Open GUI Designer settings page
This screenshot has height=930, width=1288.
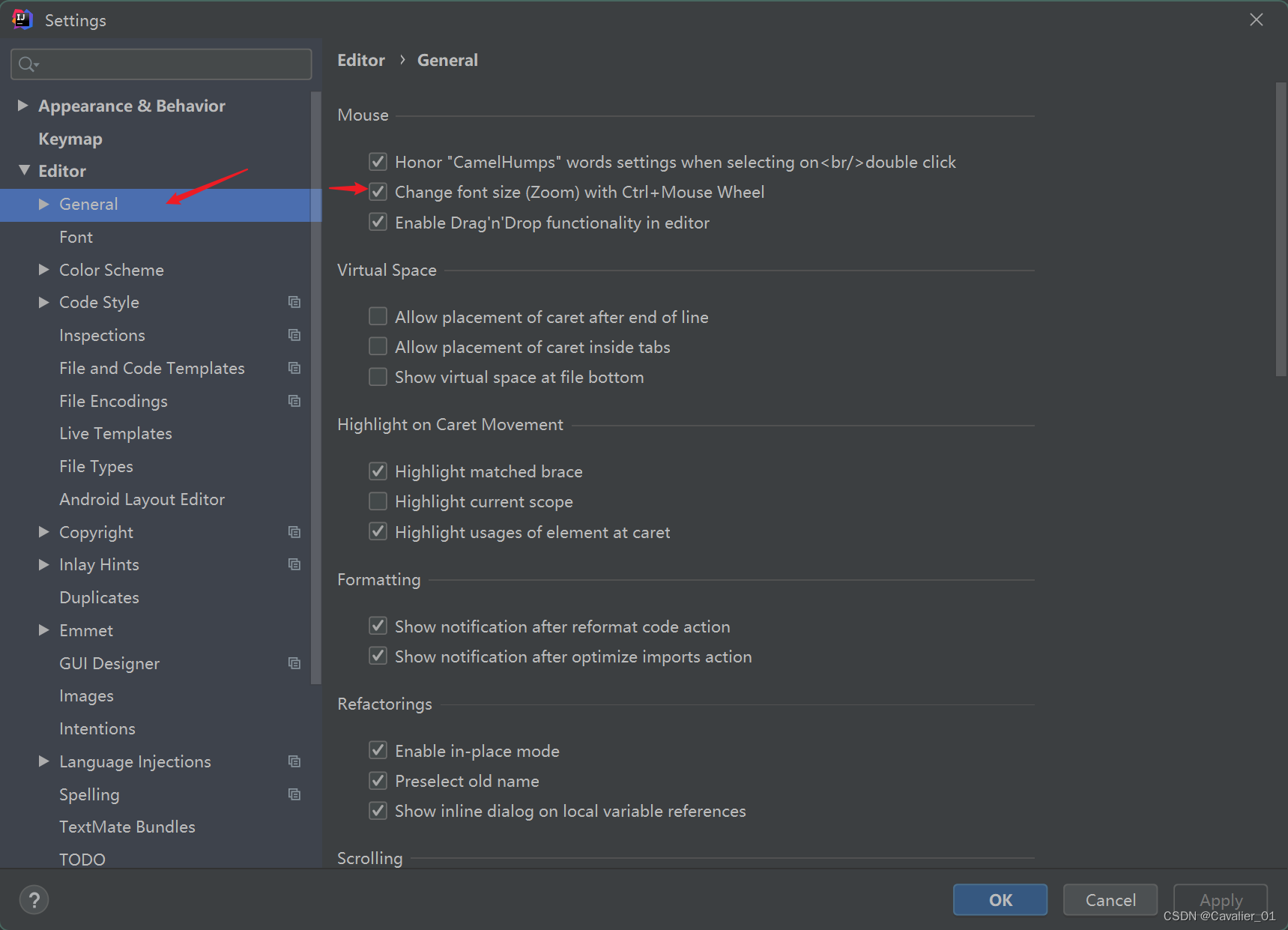(x=109, y=663)
